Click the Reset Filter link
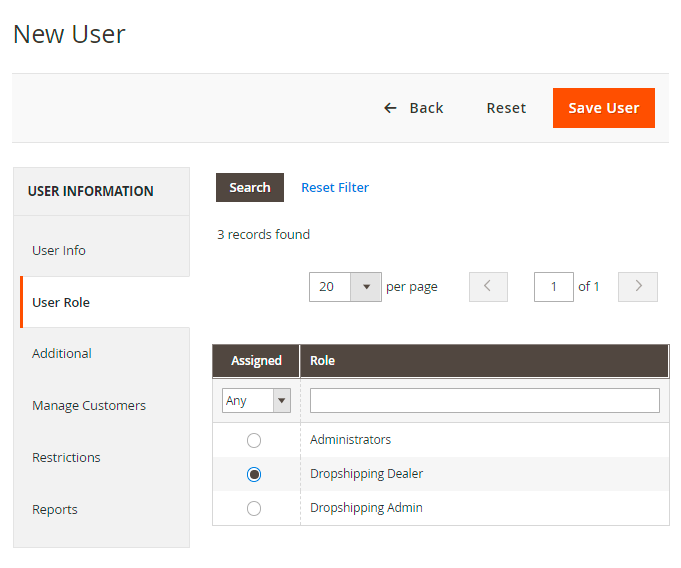The width and height of the screenshot is (681, 568). tap(335, 187)
